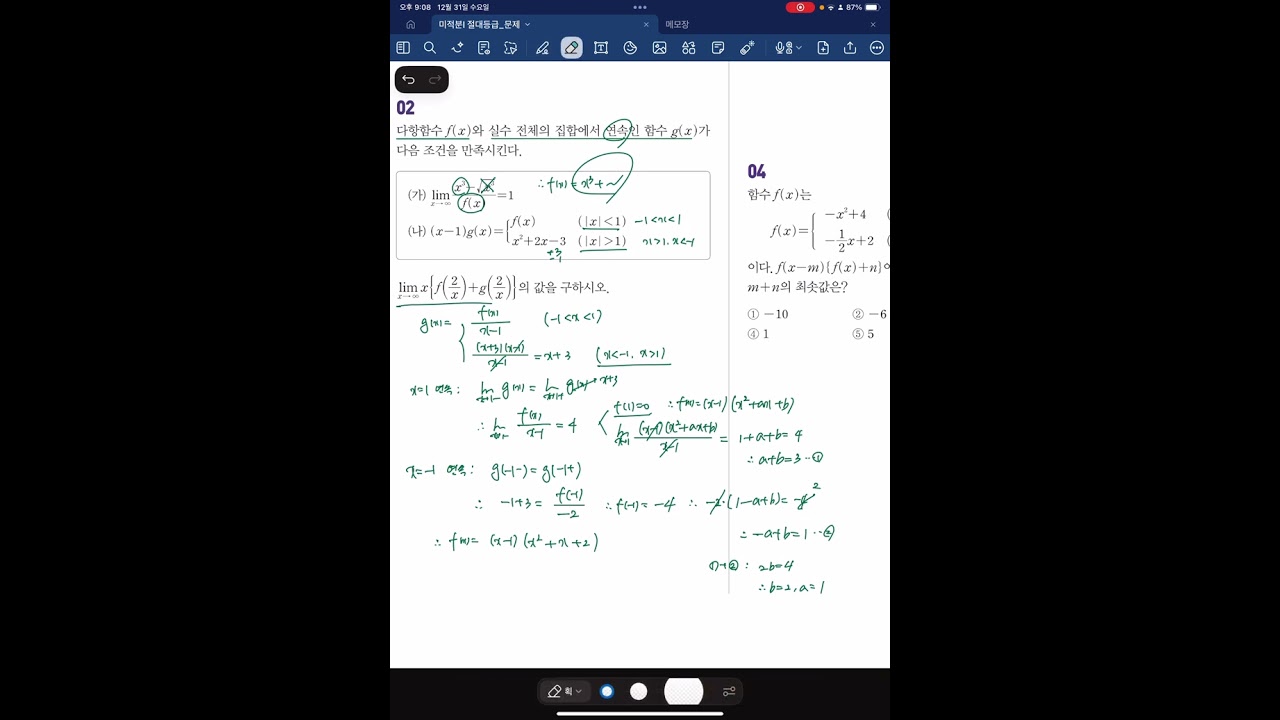Select the eraser tool in toolbar
The width and height of the screenshot is (1280, 720).
[572, 47]
